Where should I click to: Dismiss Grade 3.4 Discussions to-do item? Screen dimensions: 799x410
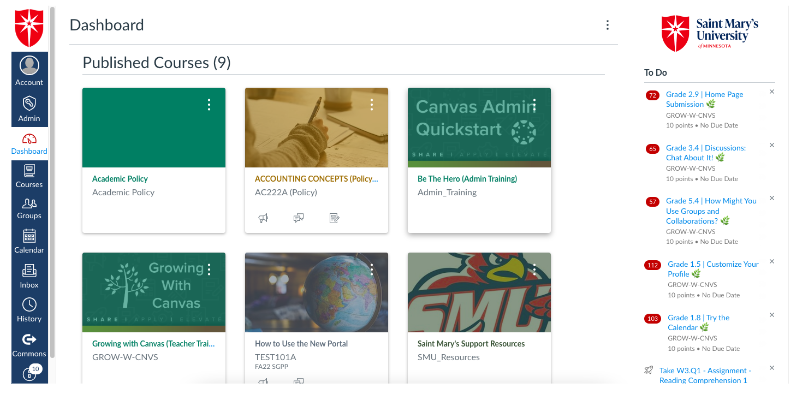click(x=771, y=145)
